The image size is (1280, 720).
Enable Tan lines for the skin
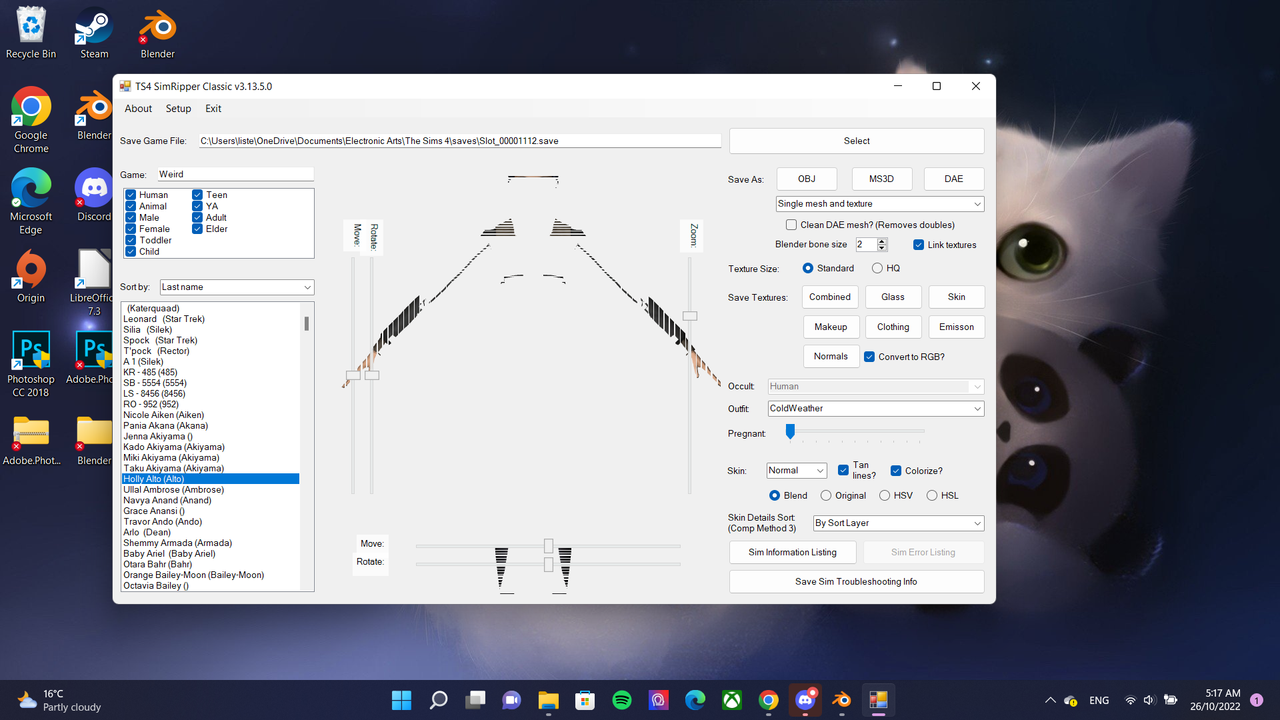[x=843, y=468]
